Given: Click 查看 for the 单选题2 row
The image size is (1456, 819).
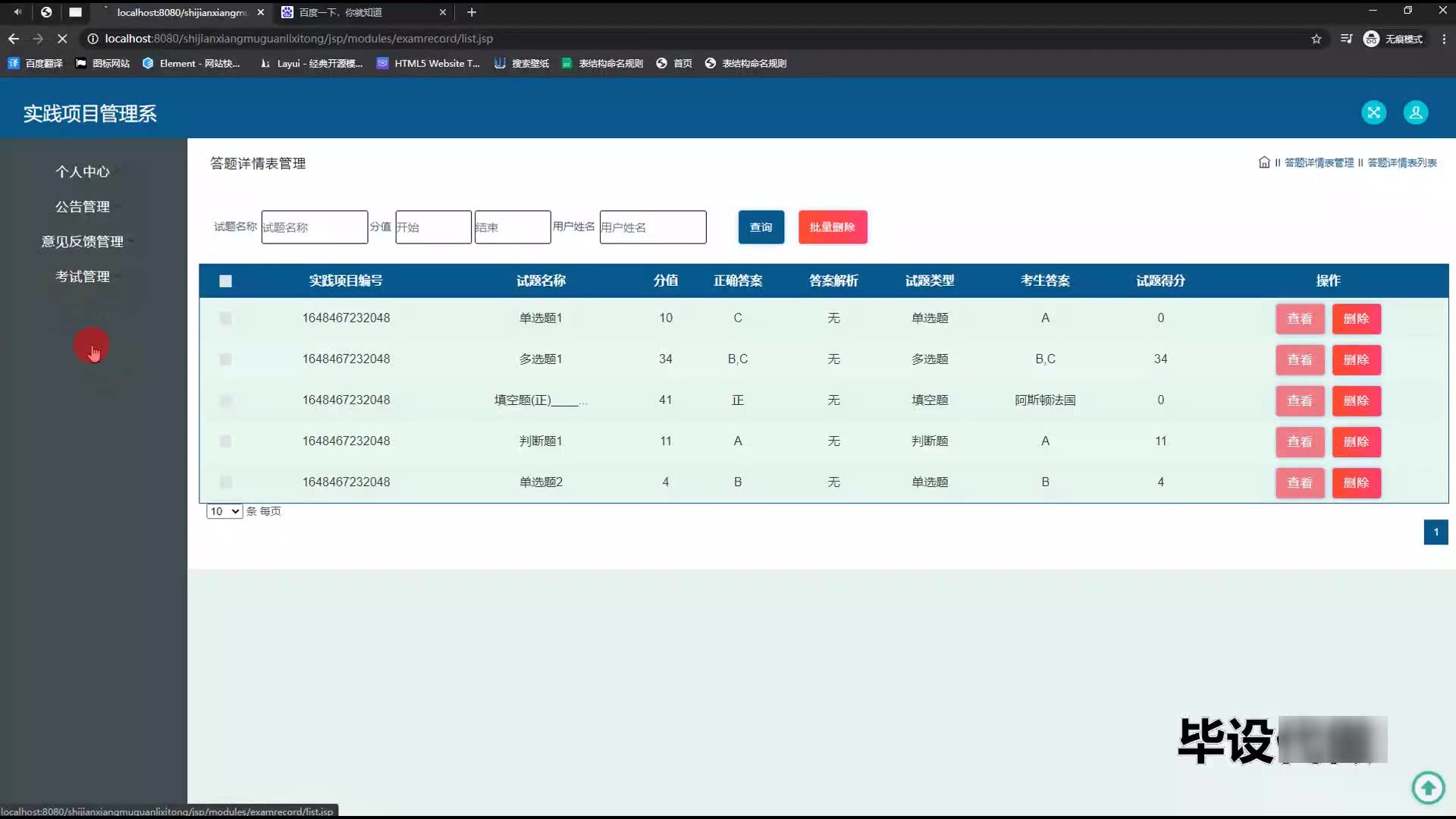Looking at the screenshot, I should 1300,483.
